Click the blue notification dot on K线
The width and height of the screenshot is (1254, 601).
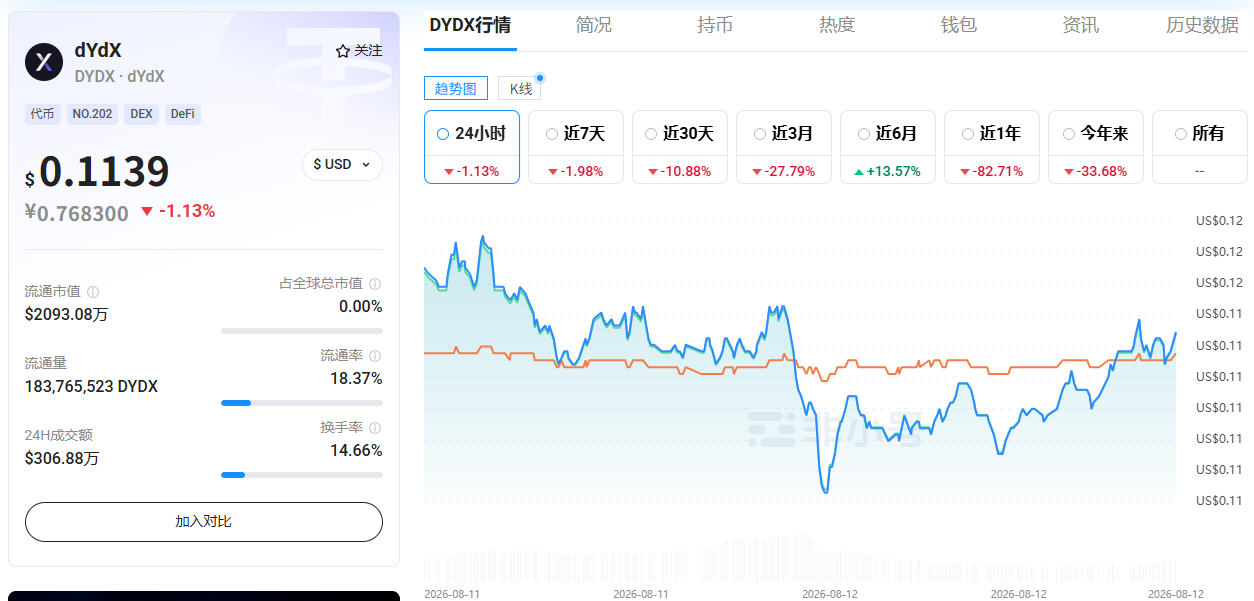point(540,78)
